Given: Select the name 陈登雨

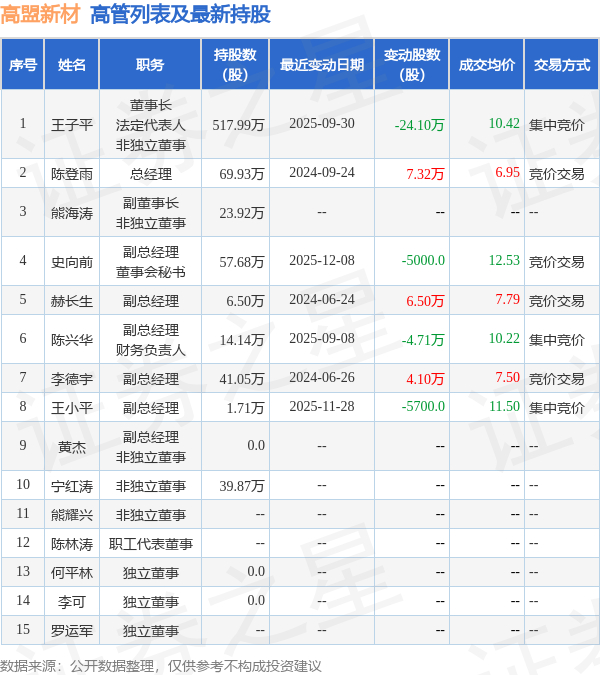Looking at the screenshot, I should [72, 173].
